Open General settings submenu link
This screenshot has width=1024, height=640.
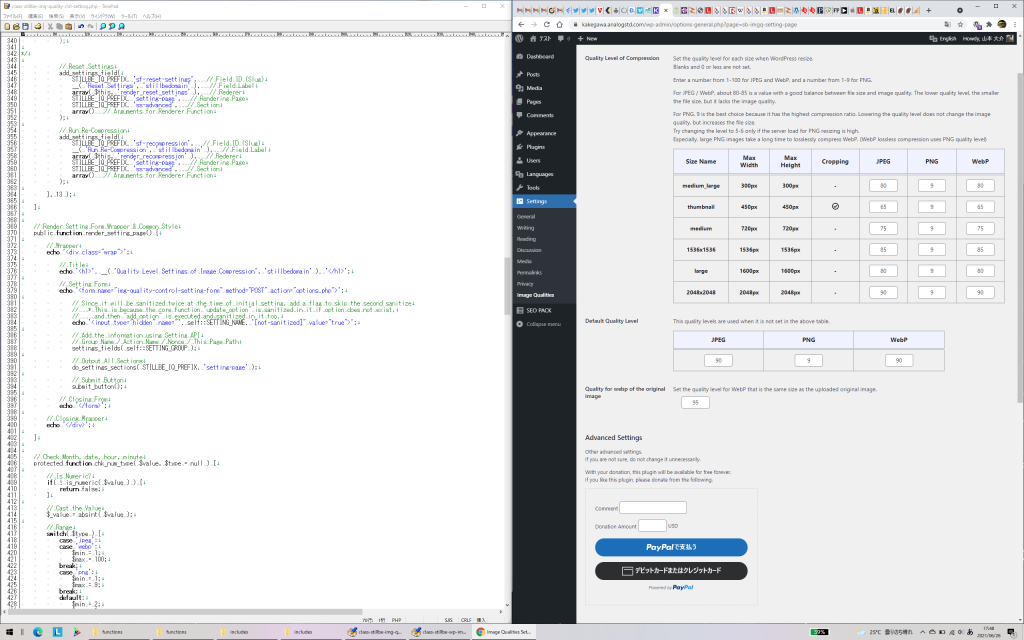(x=526, y=217)
